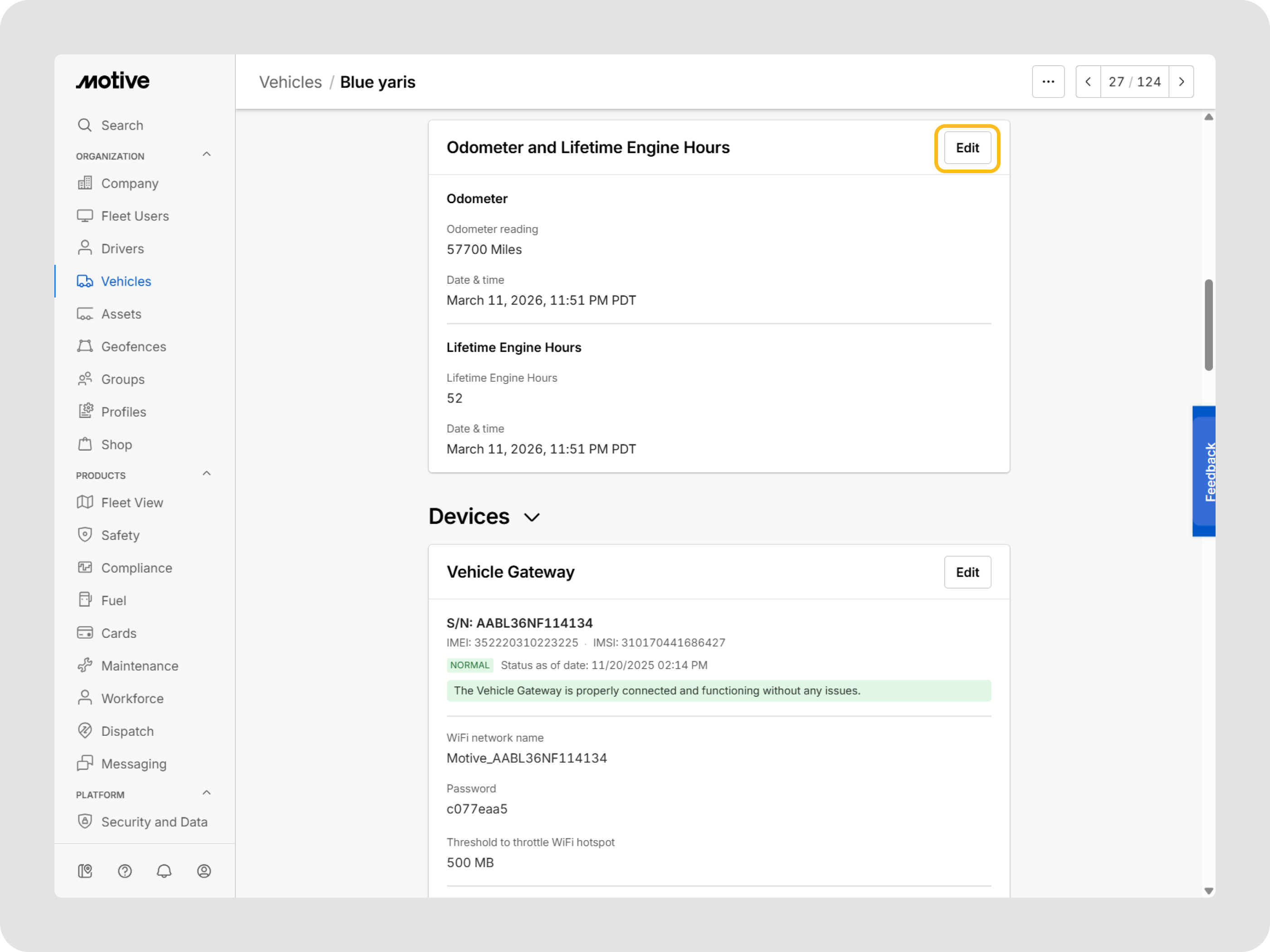Open Geofences from sidebar

pos(133,347)
